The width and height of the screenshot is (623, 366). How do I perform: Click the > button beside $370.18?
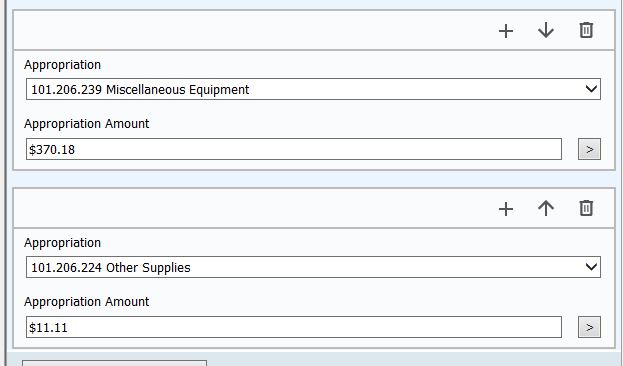click(x=589, y=149)
